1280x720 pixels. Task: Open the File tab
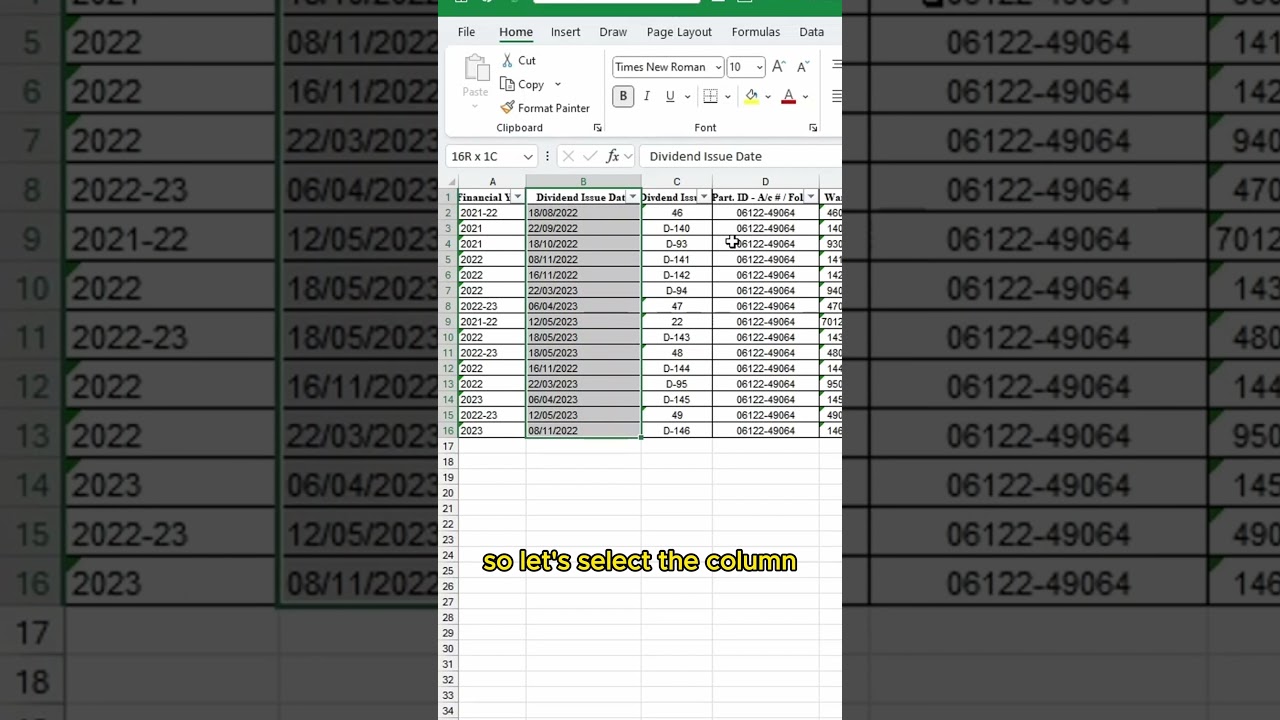(466, 32)
